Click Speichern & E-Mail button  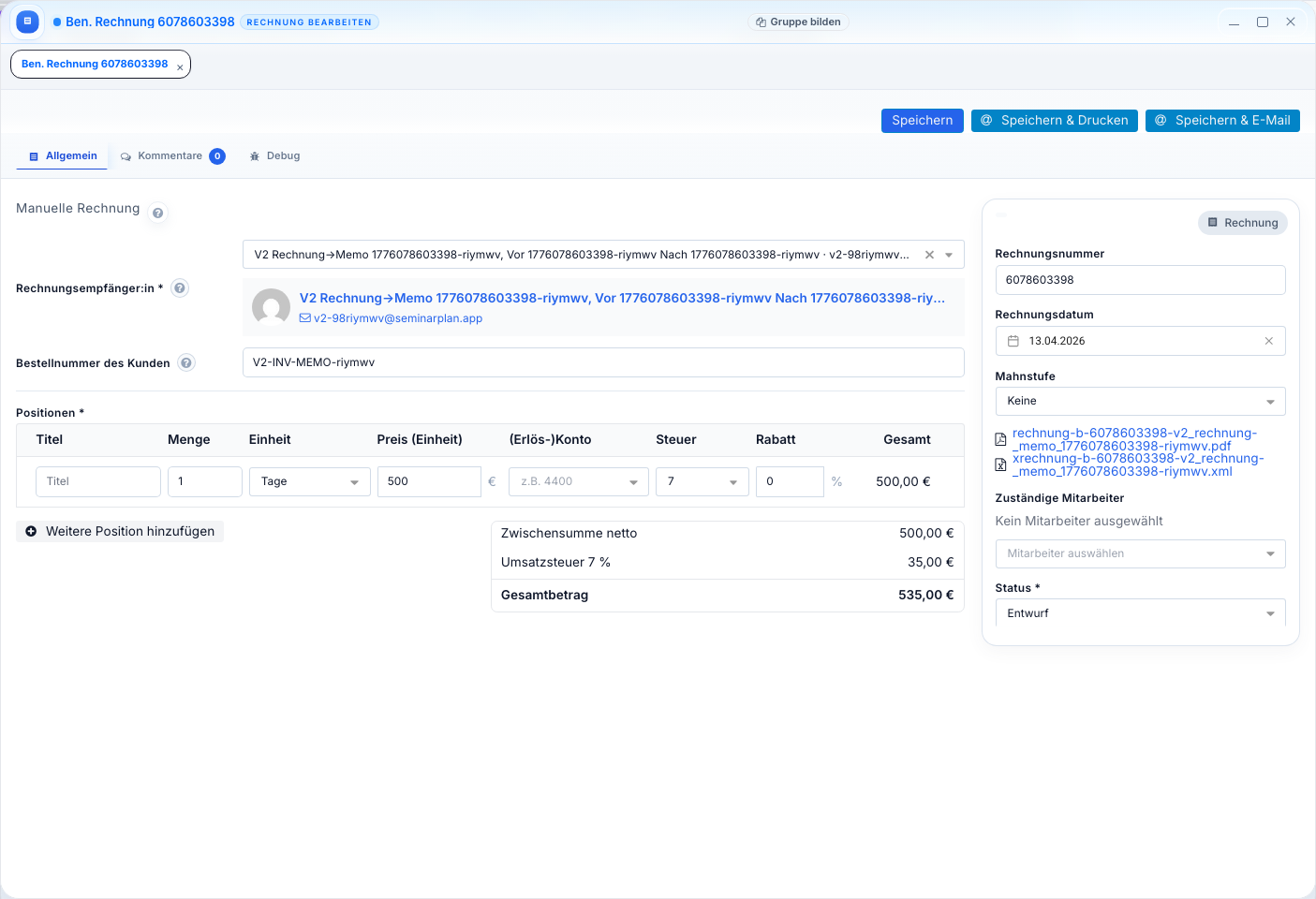(x=1221, y=121)
